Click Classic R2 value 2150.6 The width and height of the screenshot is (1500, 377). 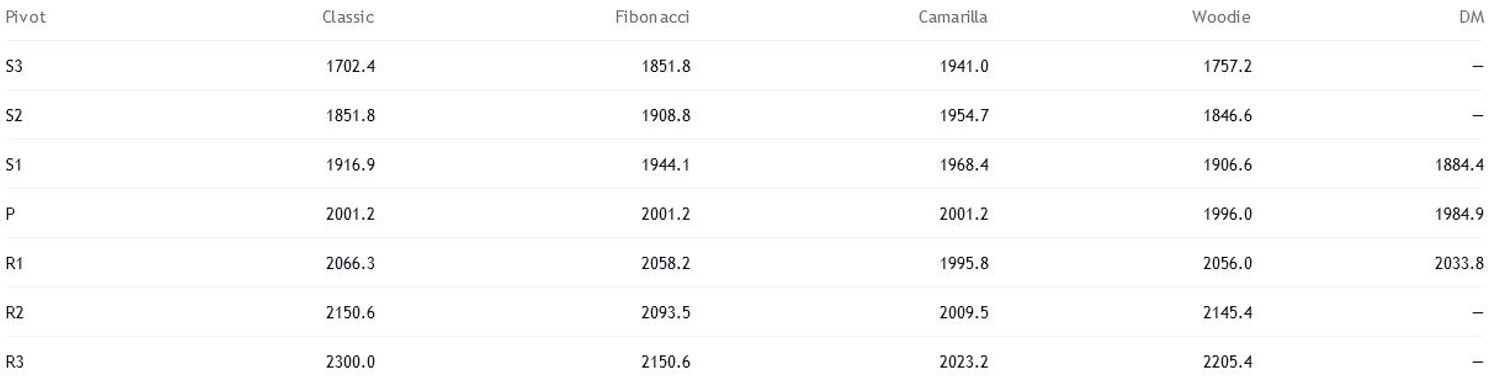point(351,312)
